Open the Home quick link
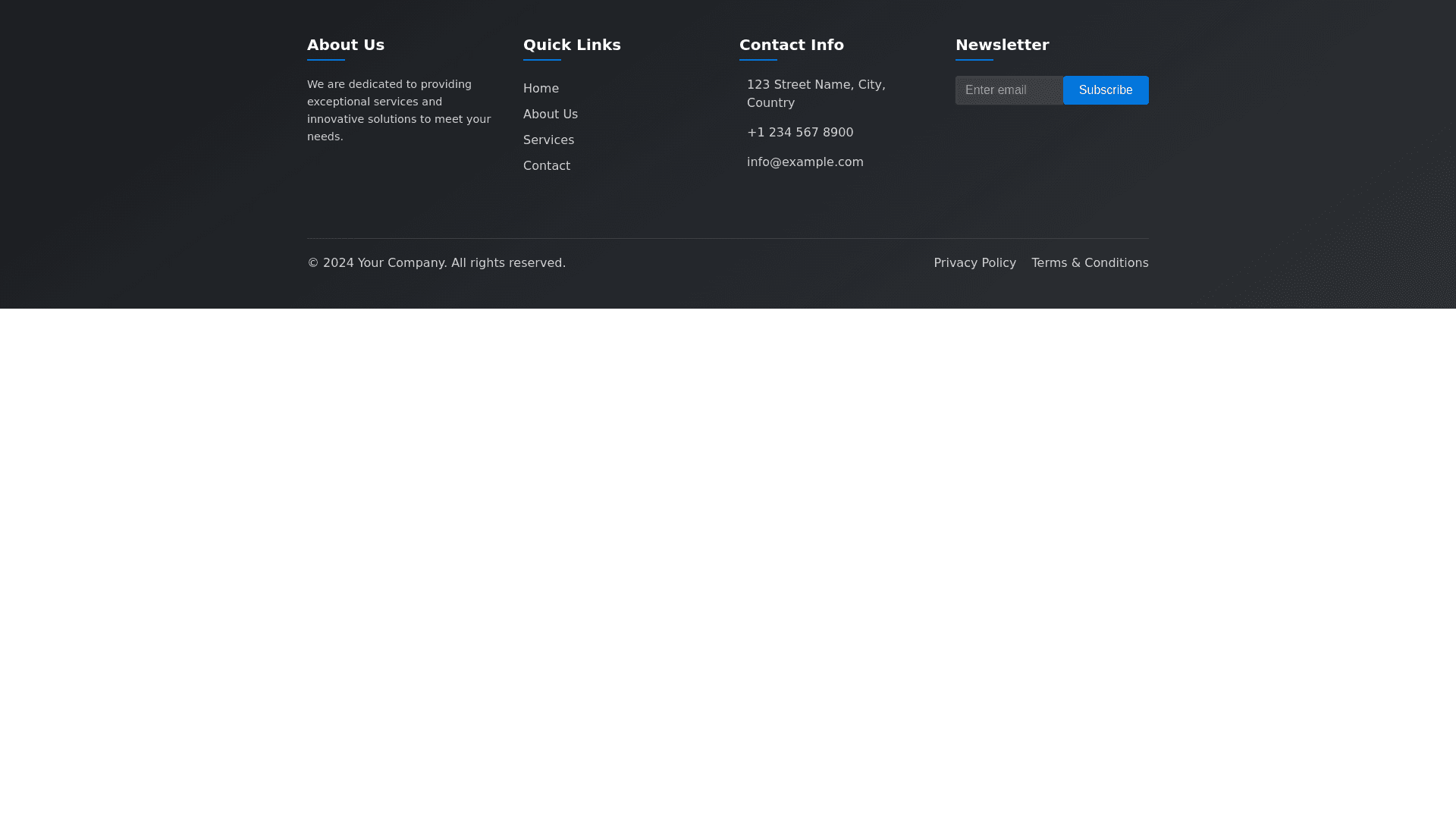Image resolution: width=1456 pixels, height=819 pixels. (541, 89)
